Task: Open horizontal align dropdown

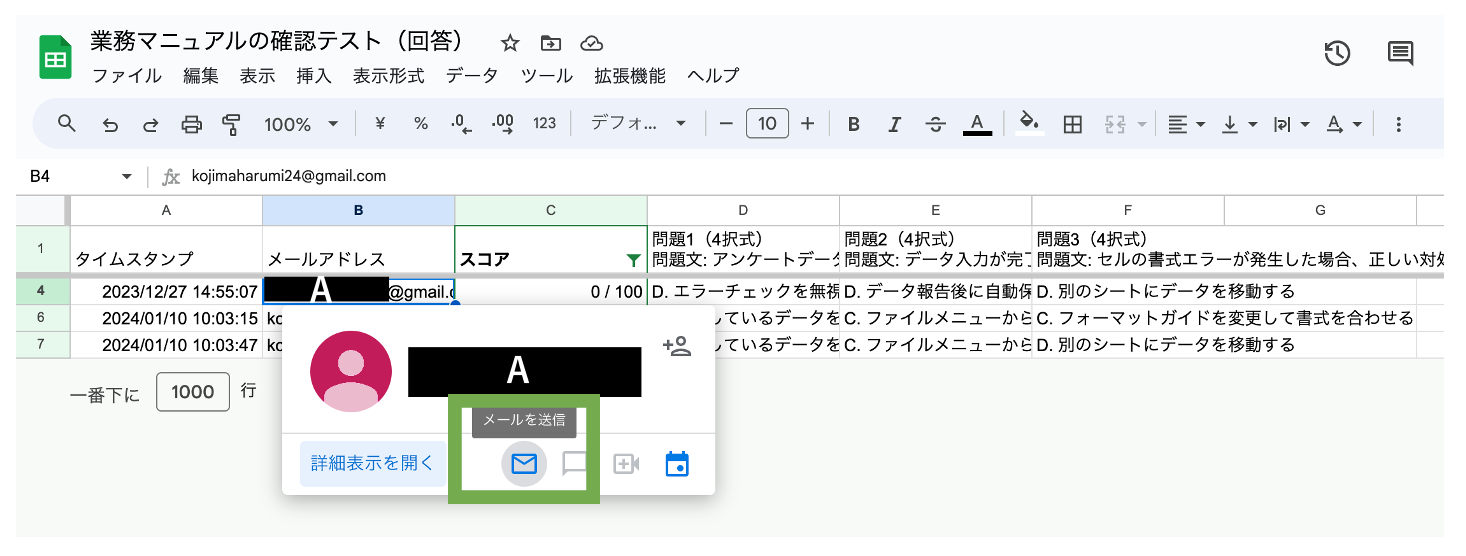Action: pos(1186,124)
